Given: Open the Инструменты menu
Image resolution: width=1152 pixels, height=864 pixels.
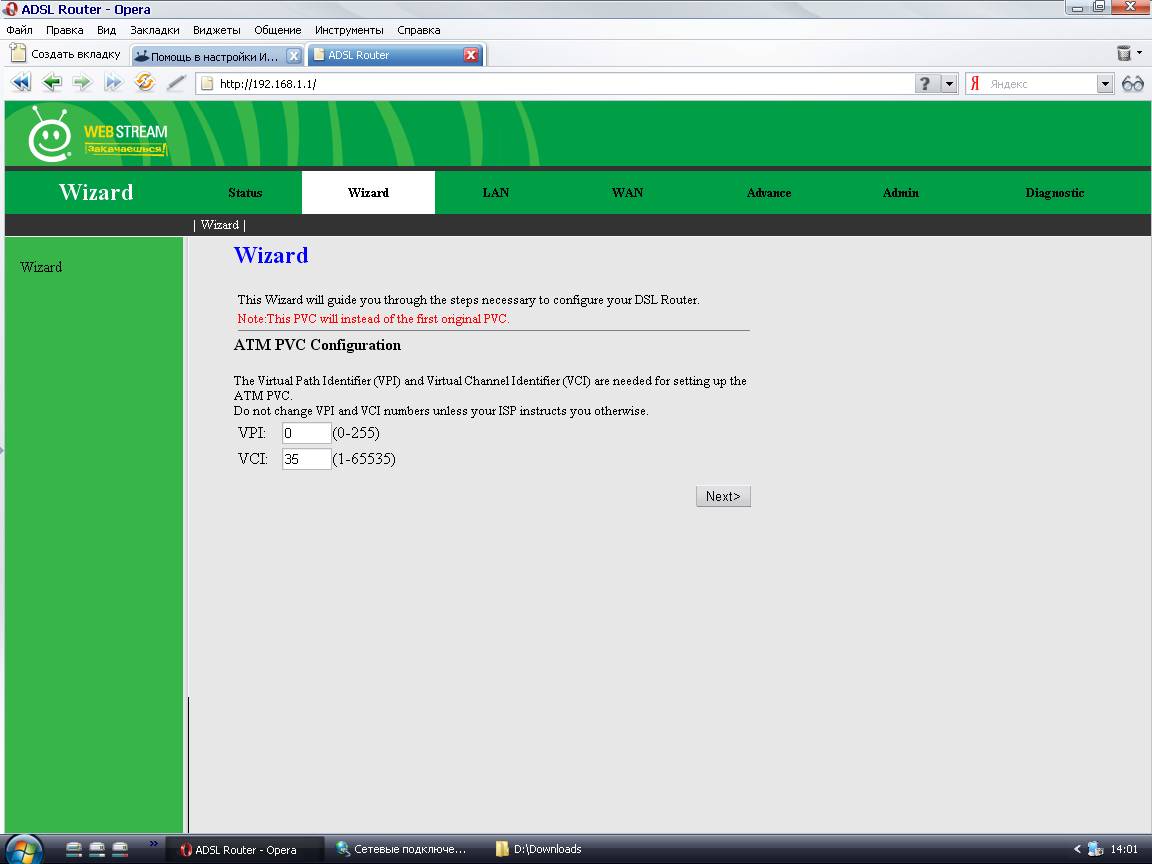Looking at the screenshot, I should coord(349,30).
